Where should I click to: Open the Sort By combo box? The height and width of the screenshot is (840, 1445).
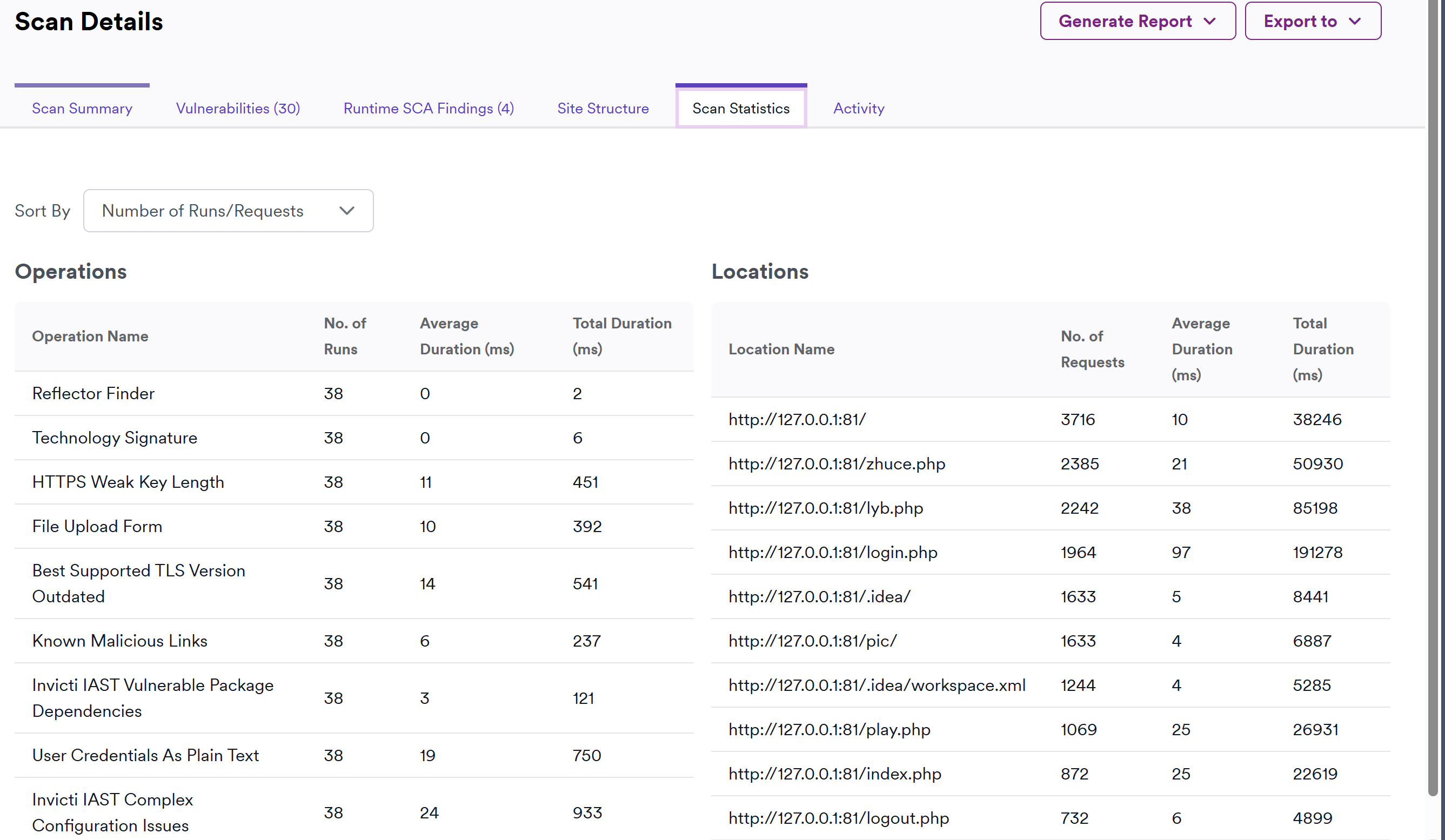228,211
